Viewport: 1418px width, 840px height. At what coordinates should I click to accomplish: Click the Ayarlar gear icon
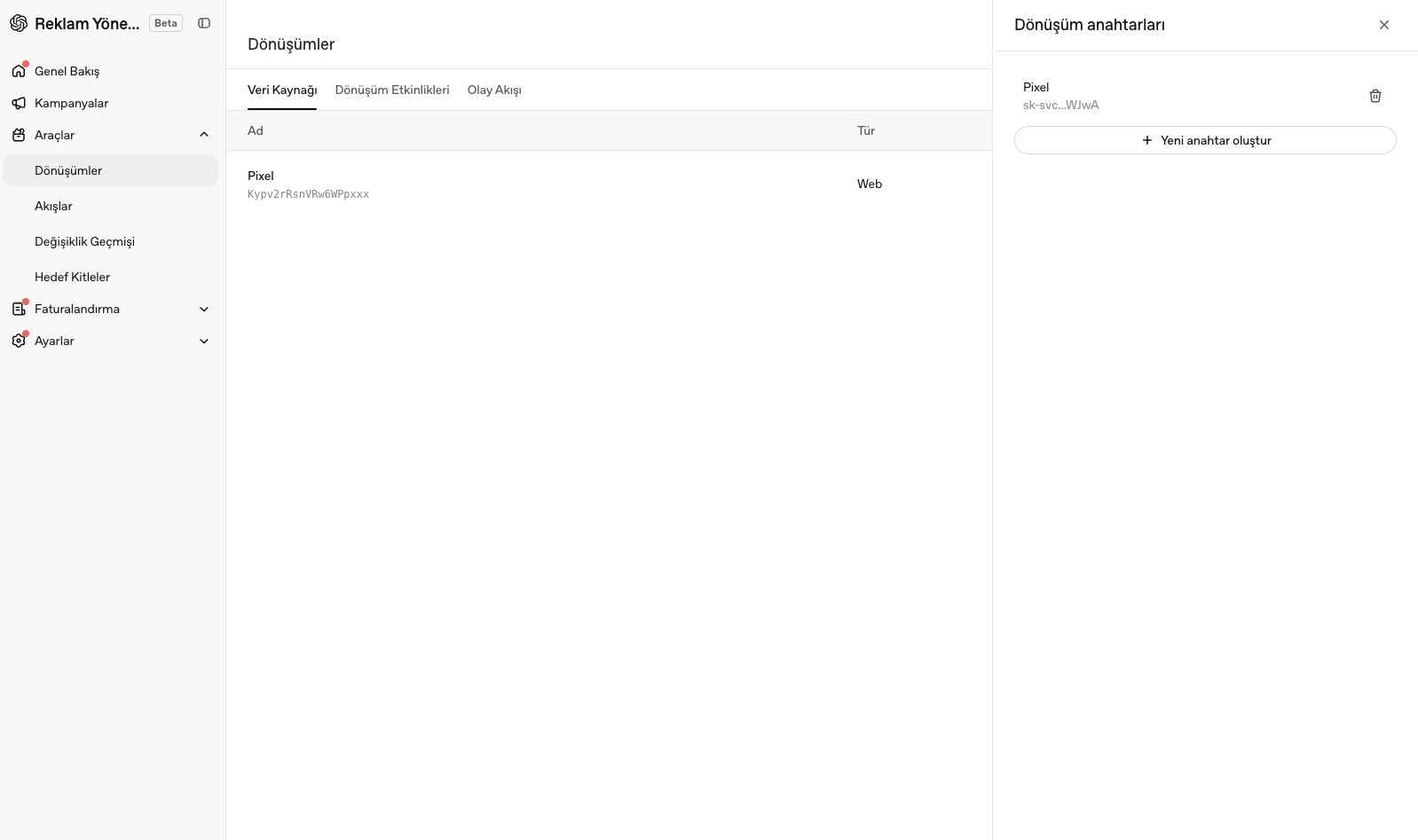point(19,341)
